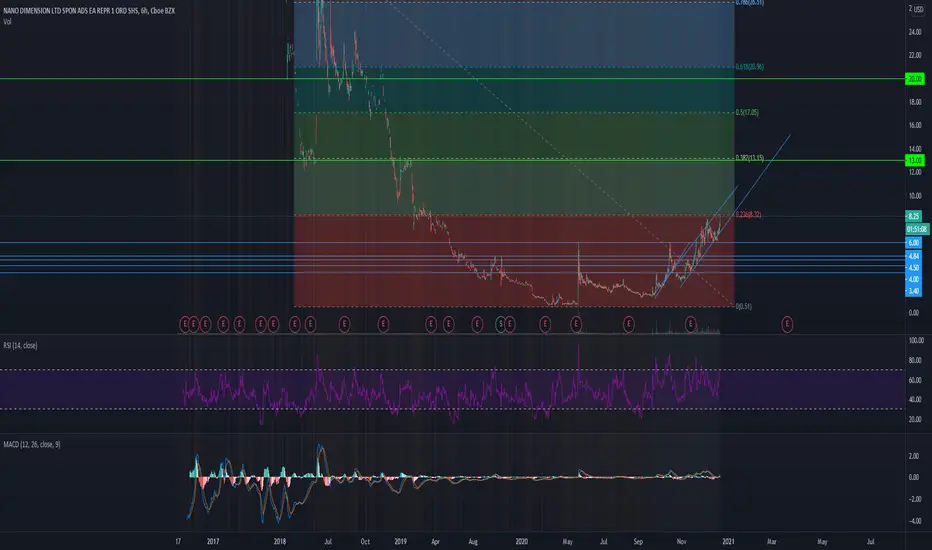Click the green S split marker
The image size is (932, 550).
coord(500,324)
